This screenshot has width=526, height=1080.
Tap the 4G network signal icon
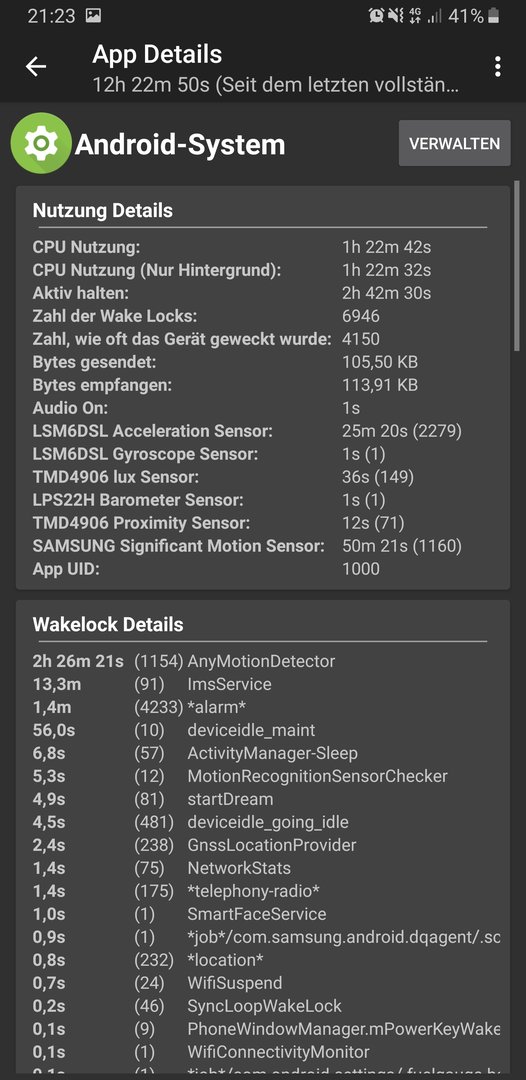click(415, 16)
